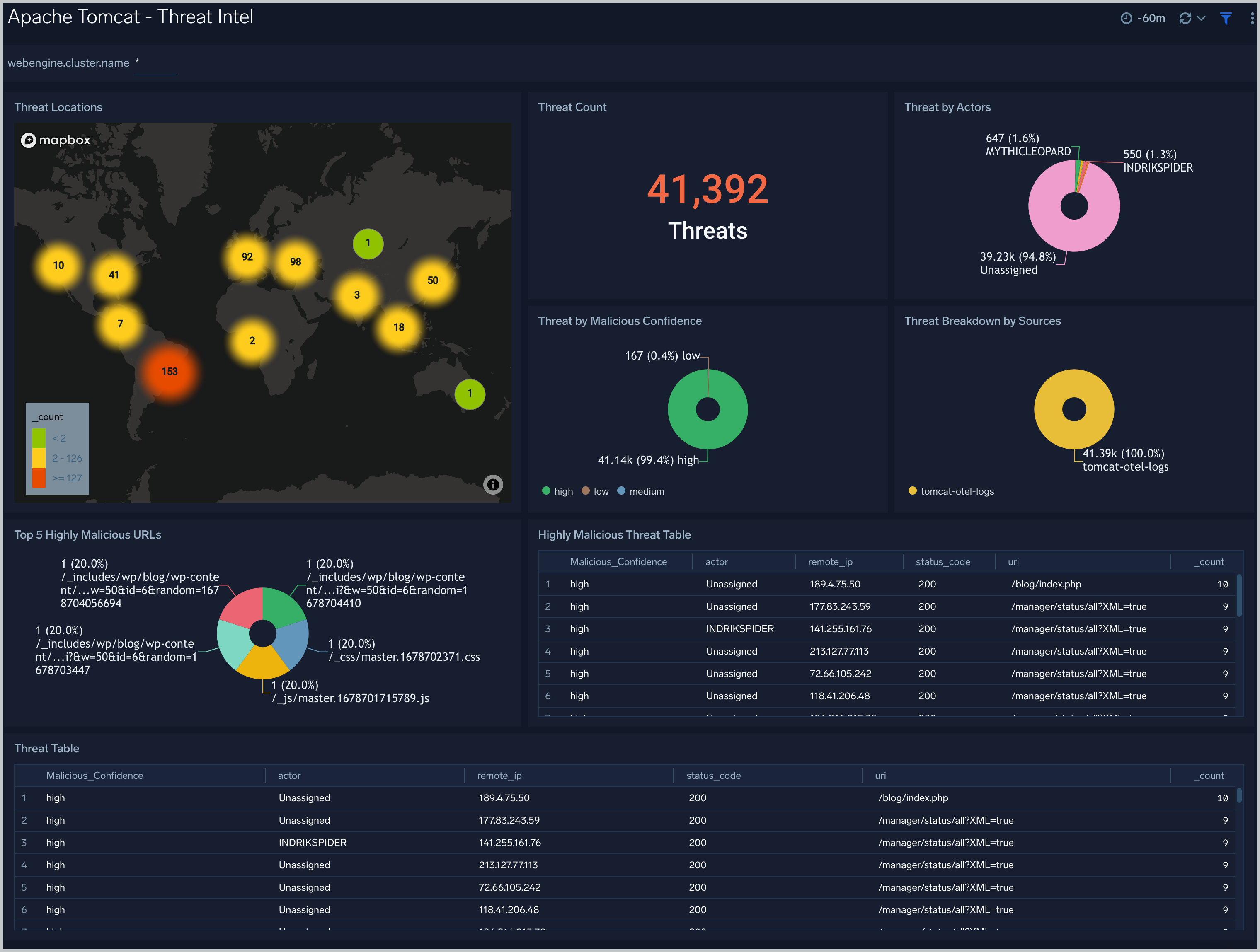Screen dimensions: 1260x952
Task: Expand the refresh interval dropdown chevron
Action: (1201, 18)
